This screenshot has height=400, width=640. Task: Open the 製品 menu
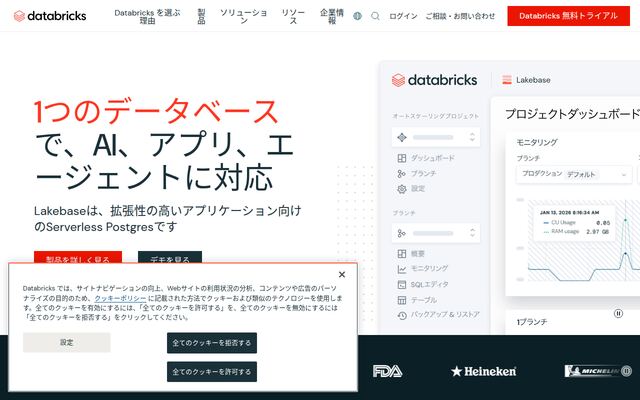[x=201, y=16]
